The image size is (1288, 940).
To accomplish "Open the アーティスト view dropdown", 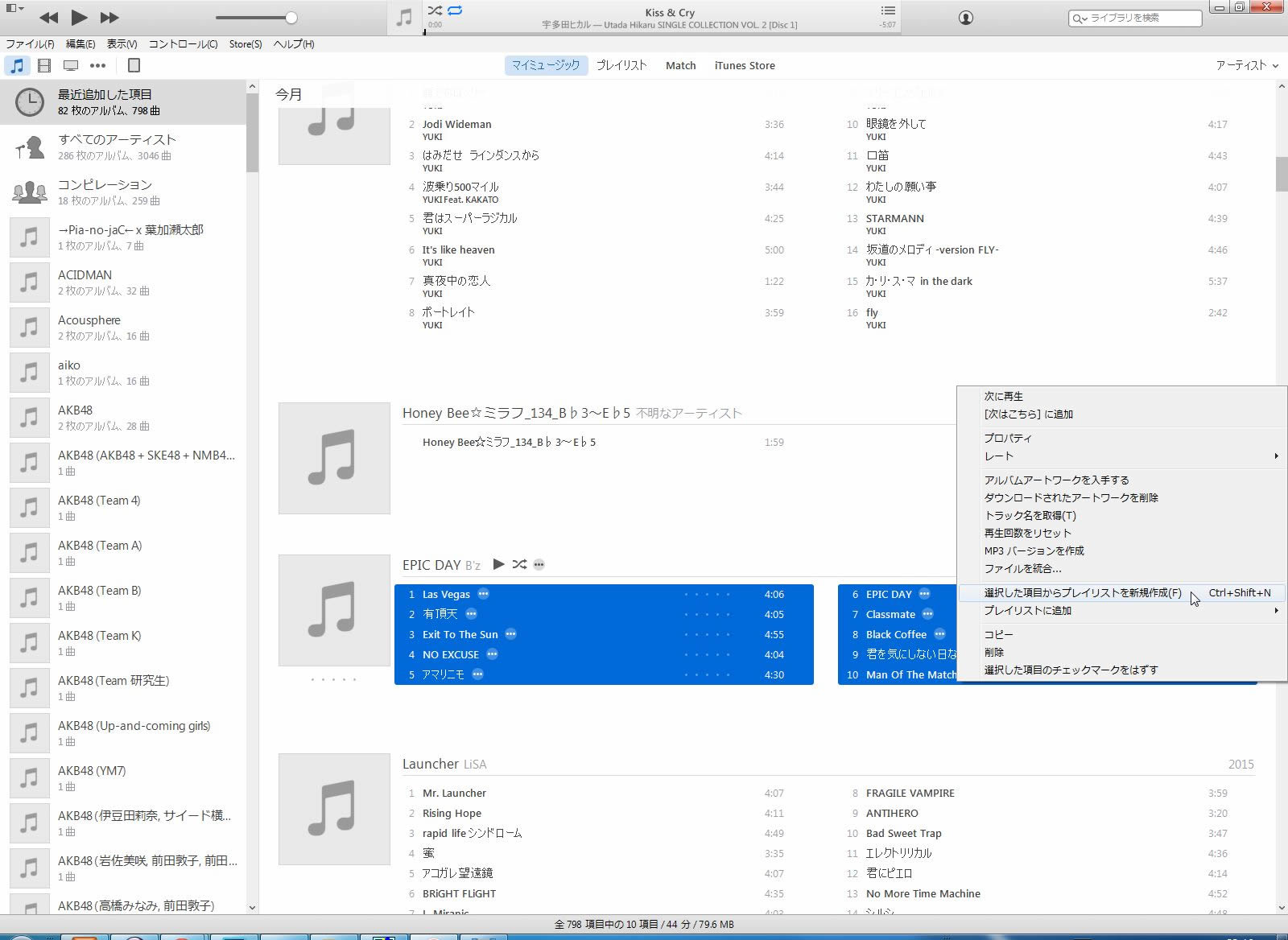I will [x=1247, y=65].
